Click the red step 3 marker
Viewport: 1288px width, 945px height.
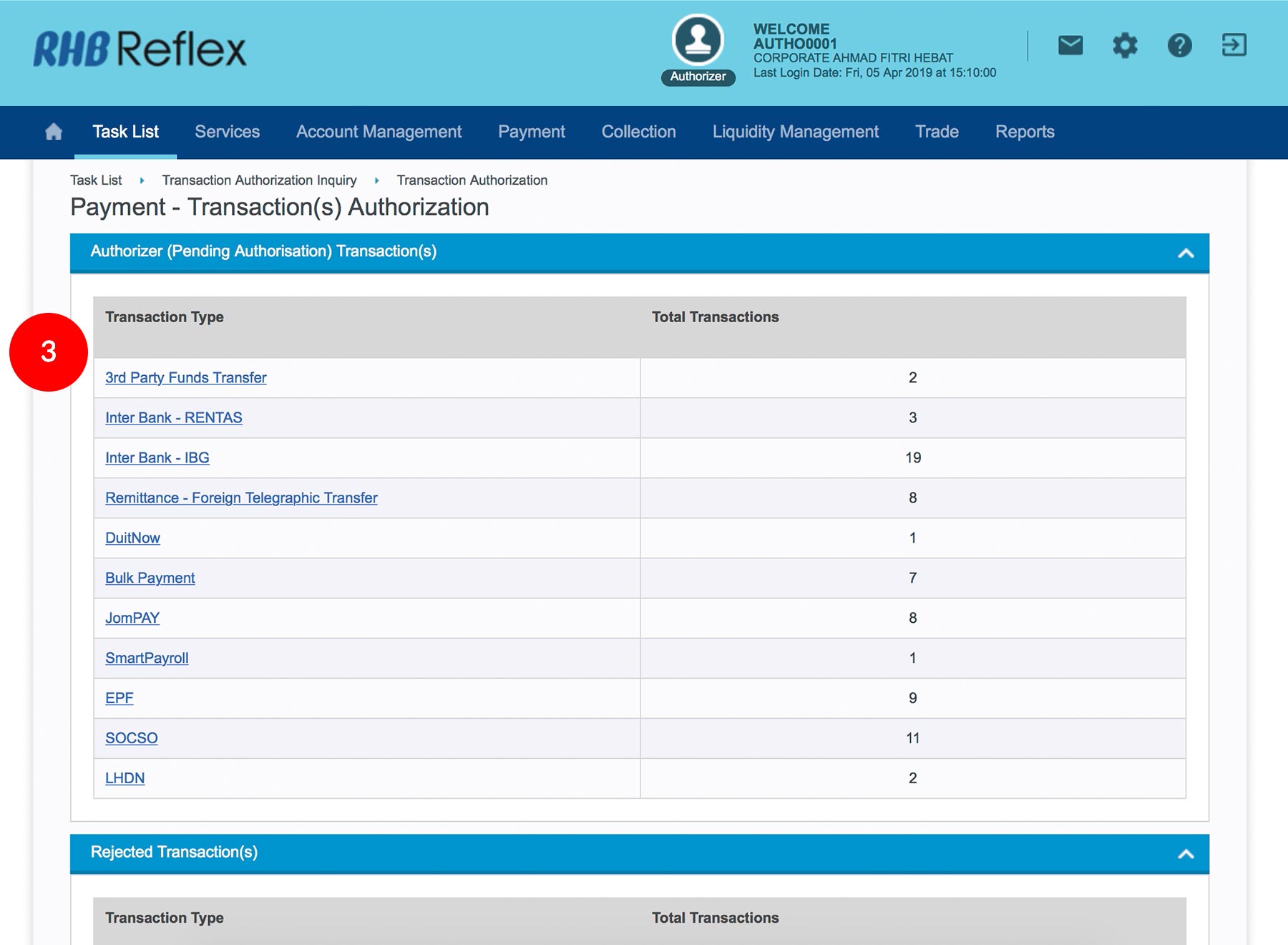point(49,352)
